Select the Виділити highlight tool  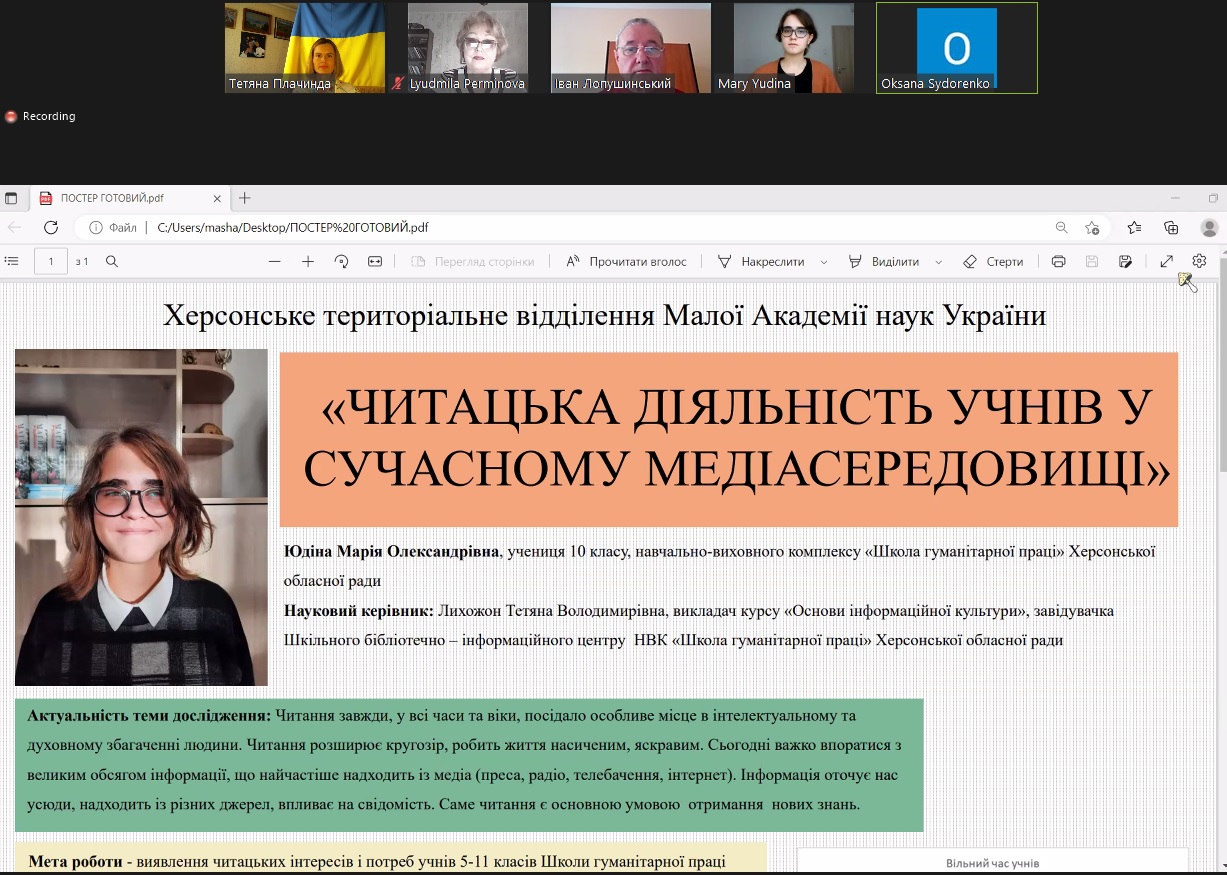coord(884,261)
